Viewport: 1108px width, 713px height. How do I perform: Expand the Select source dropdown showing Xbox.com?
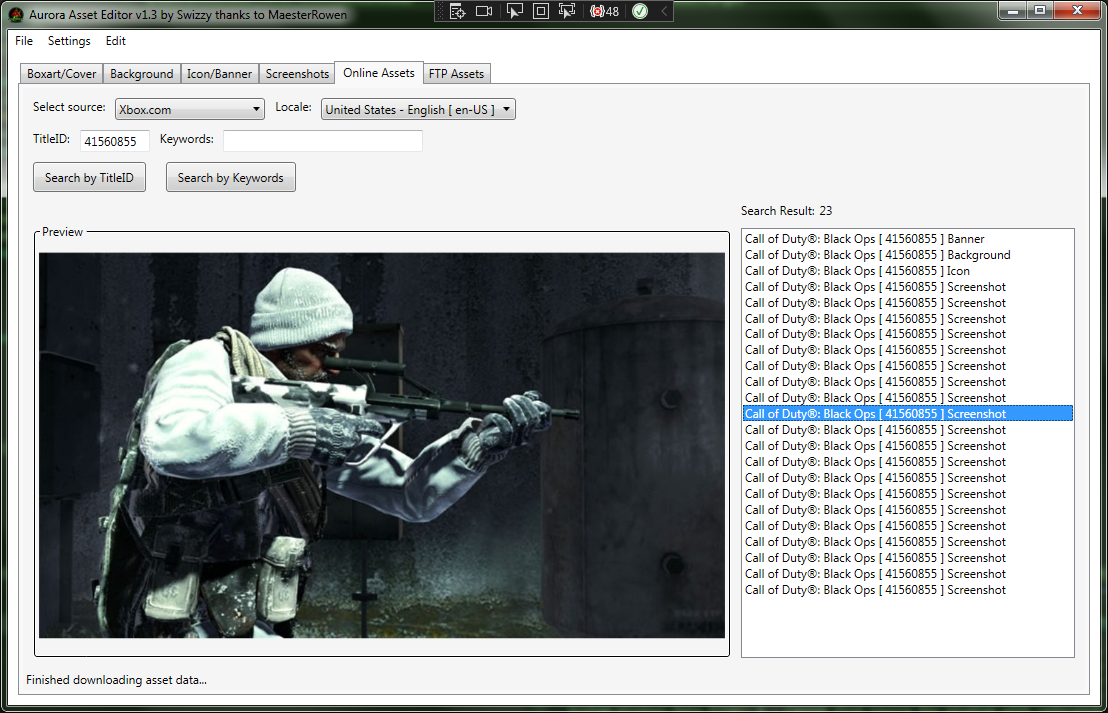tap(189, 110)
